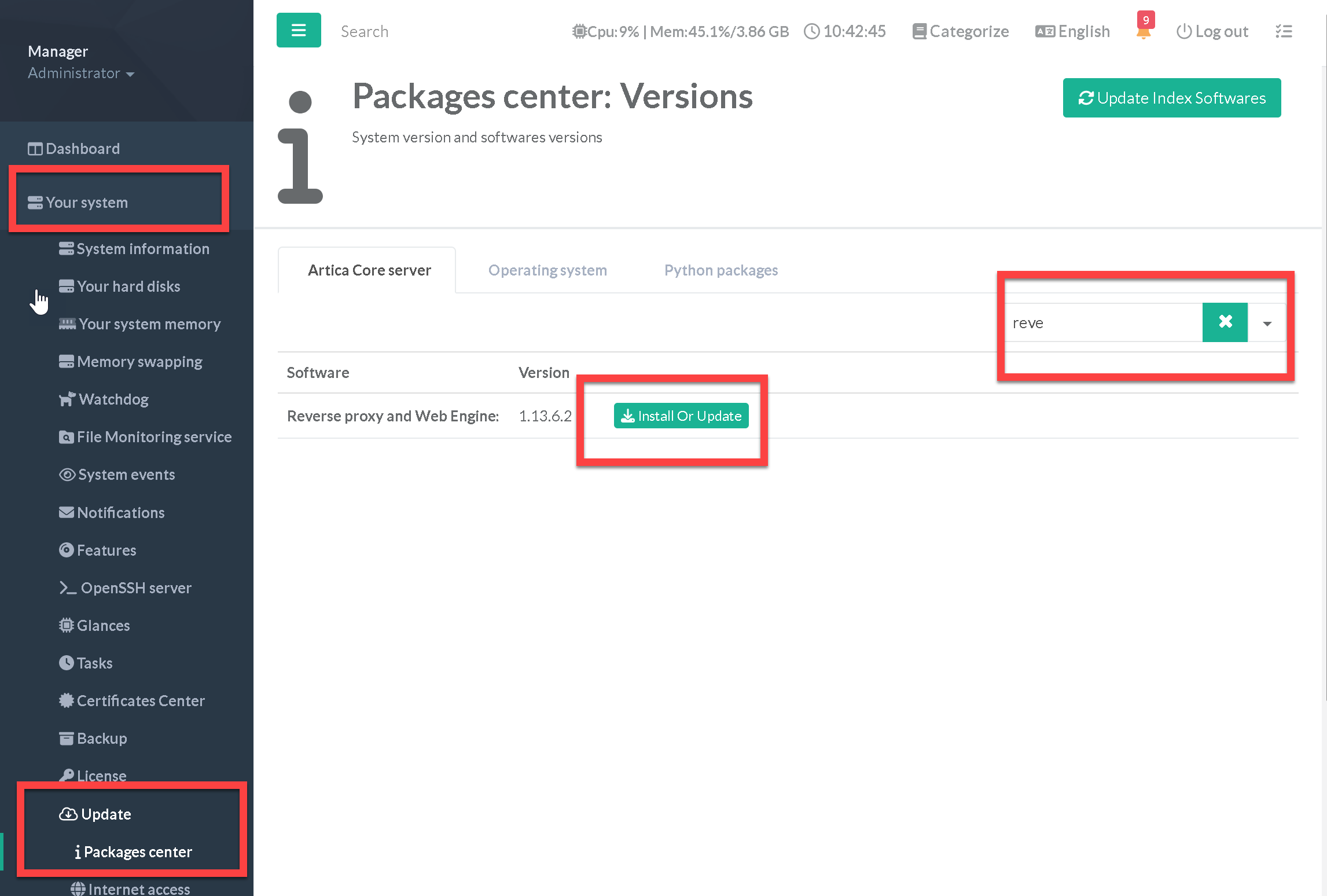Open Watchdog in the sidebar
Image resolution: width=1327 pixels, height=896 pixels.
point(113,399)
